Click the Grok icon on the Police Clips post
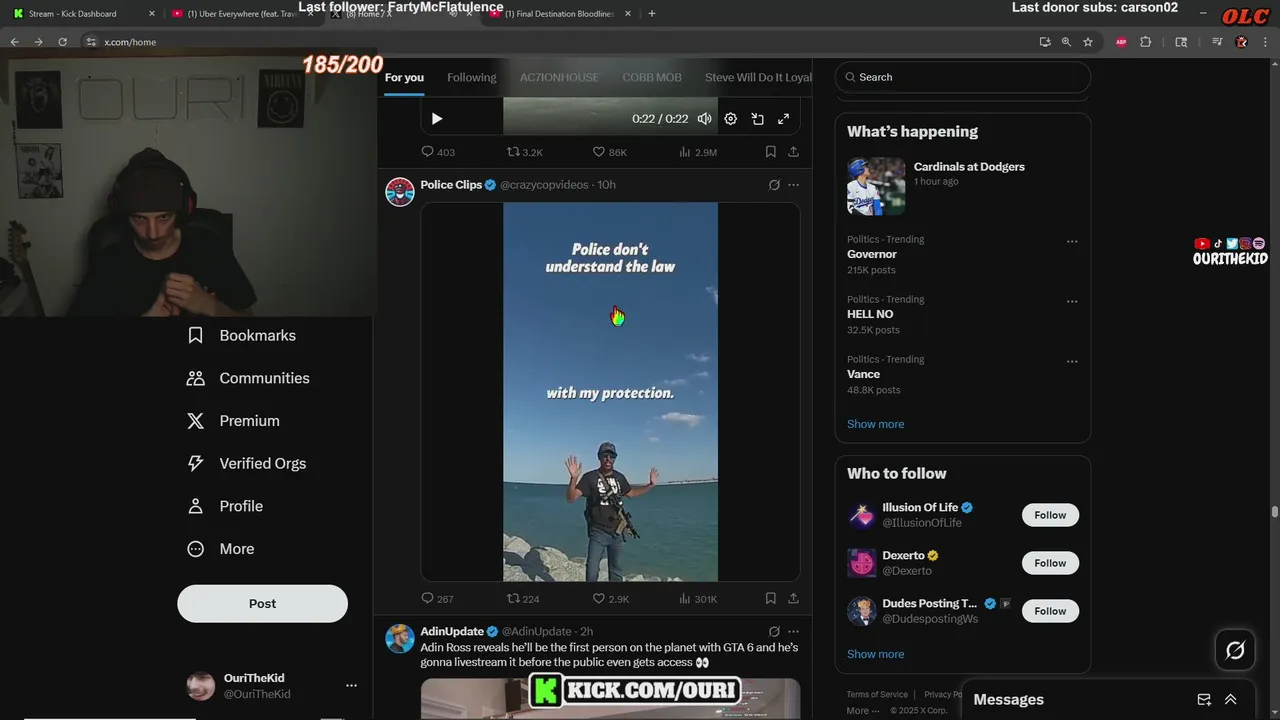1280x720 pixels. (x=774, y=185)
